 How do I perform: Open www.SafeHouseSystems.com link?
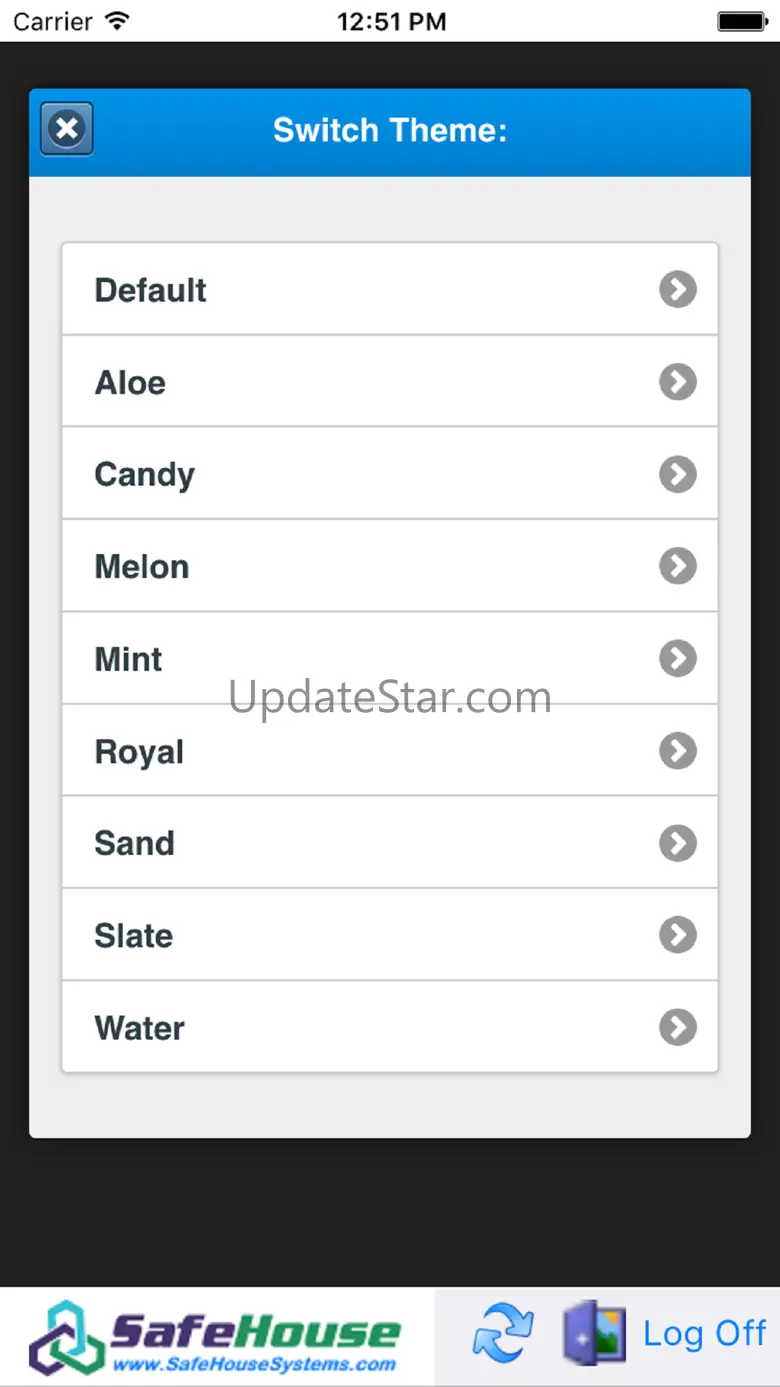[253, 1365]
